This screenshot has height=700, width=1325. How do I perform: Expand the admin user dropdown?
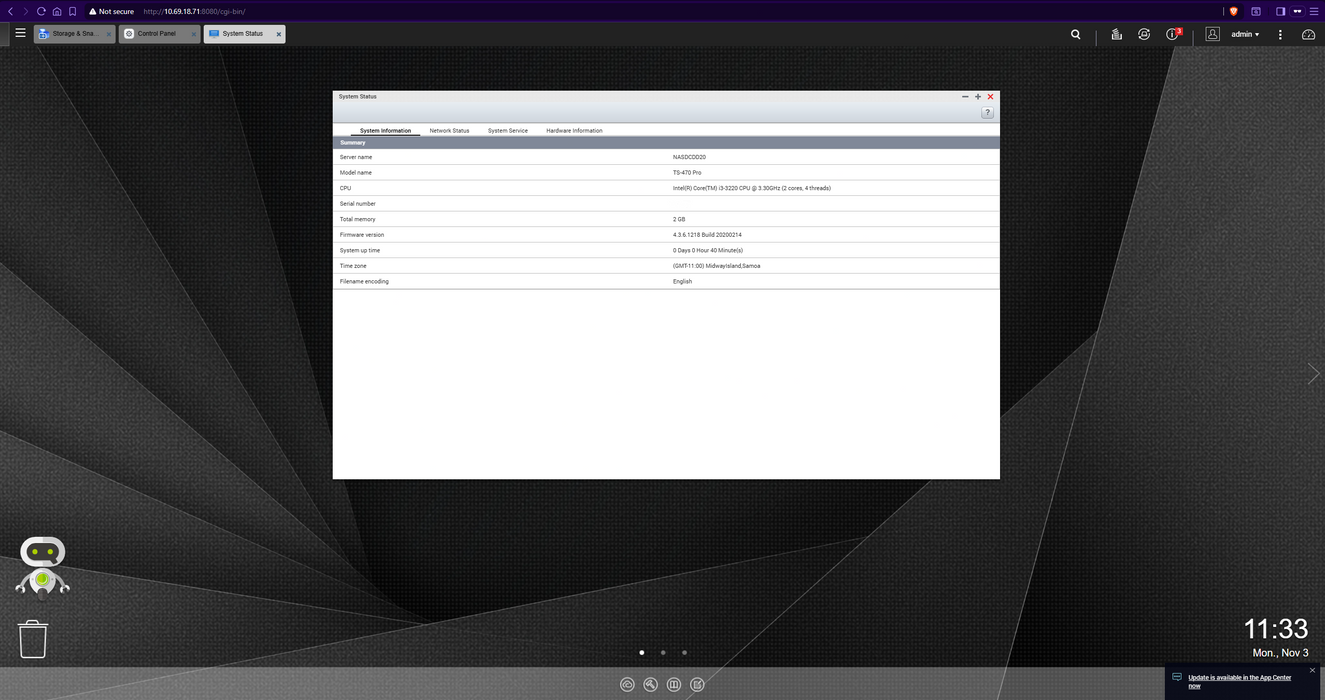[1245, 34]
